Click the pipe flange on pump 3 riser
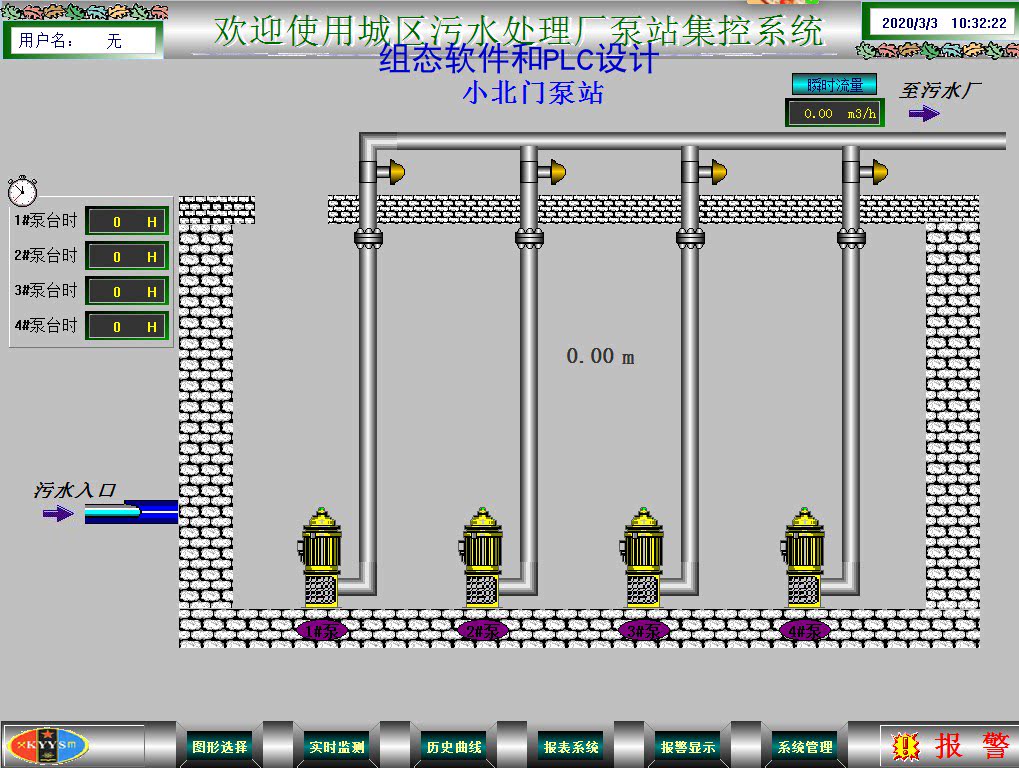This screenshot has width=1019, height=768. click(690, 238)
